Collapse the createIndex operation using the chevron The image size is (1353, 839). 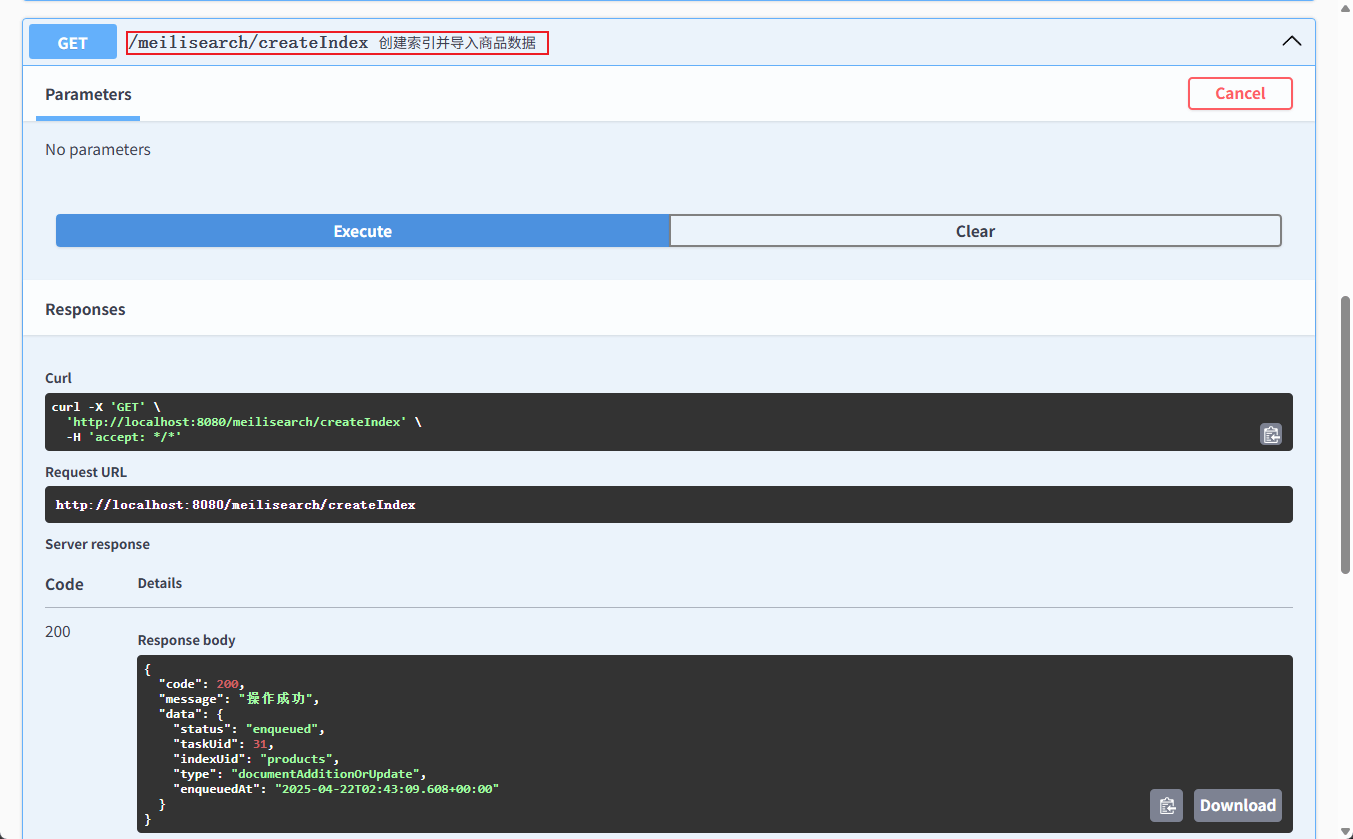pyautogui.click(x=1291, y=42)
